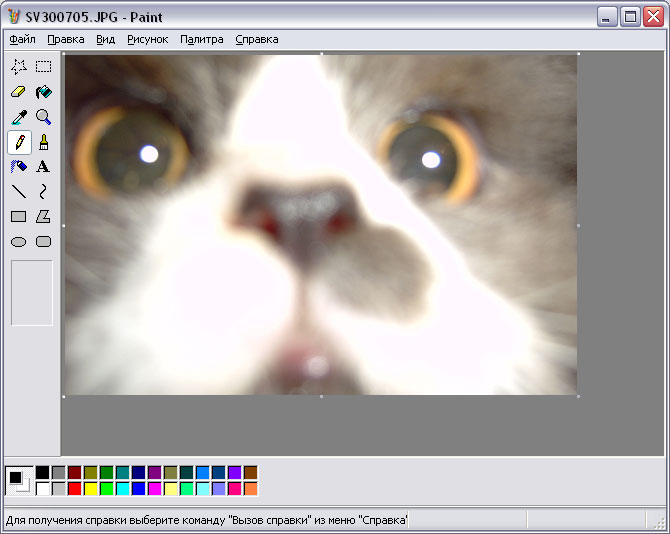Select the Free-Form Select tool
The height and width of the screenshot is (534, 670).
click(18, 67)
